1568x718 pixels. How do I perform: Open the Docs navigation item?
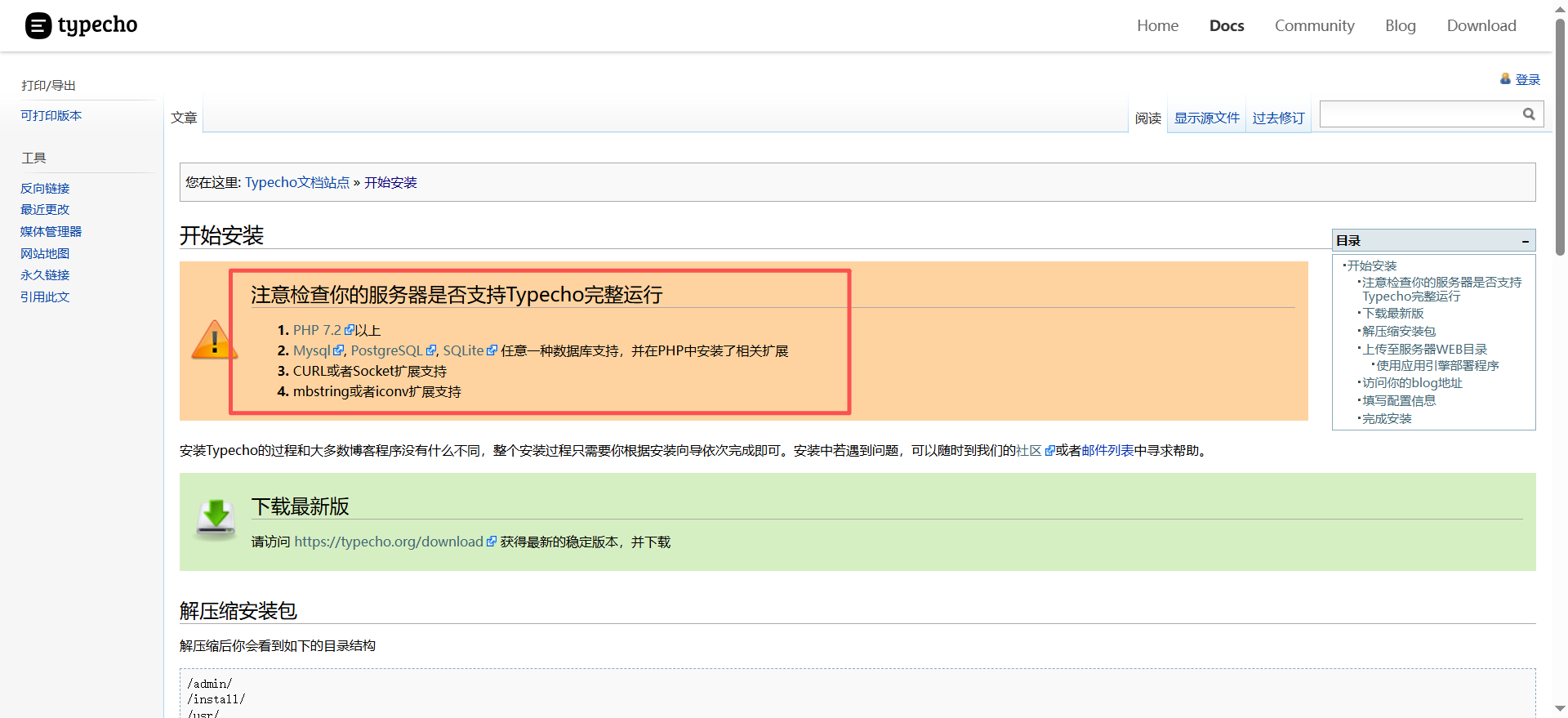(x=1226, y=26)
